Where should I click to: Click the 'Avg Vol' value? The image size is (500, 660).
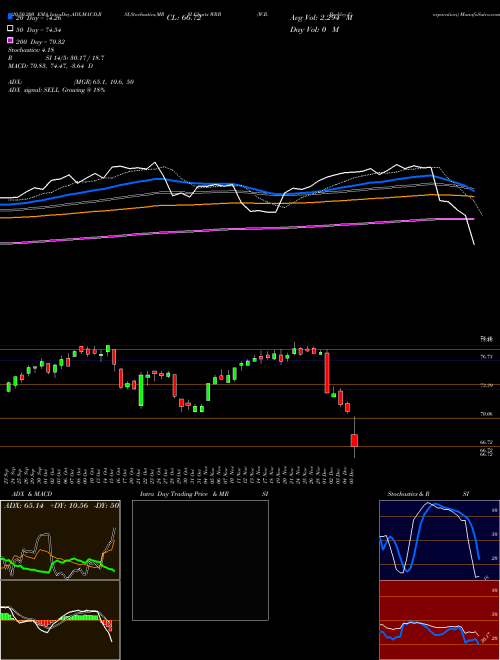[322, 18]
